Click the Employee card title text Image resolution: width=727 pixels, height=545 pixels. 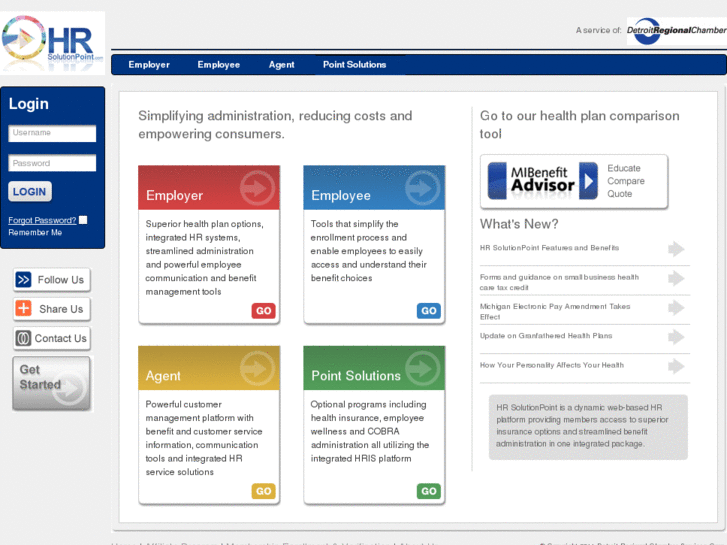[341, 195]
